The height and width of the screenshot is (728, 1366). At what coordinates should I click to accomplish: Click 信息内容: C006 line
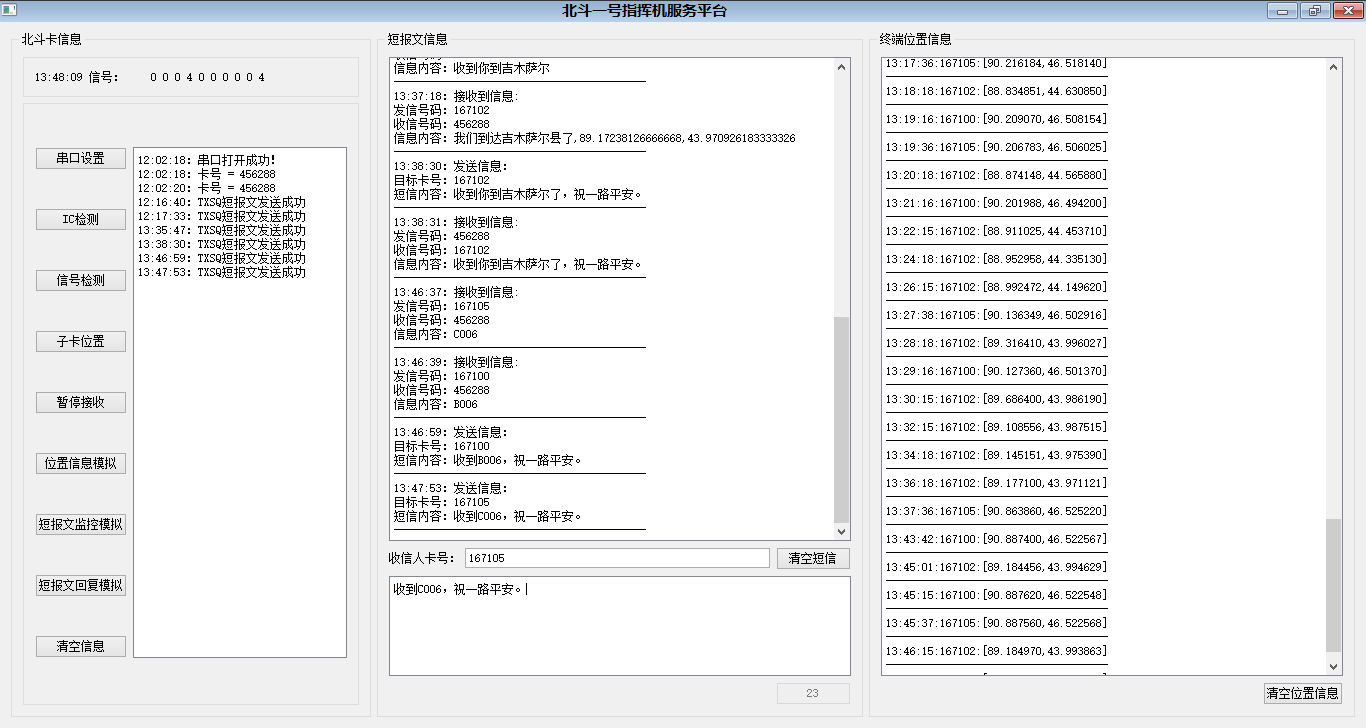point(436,334)
